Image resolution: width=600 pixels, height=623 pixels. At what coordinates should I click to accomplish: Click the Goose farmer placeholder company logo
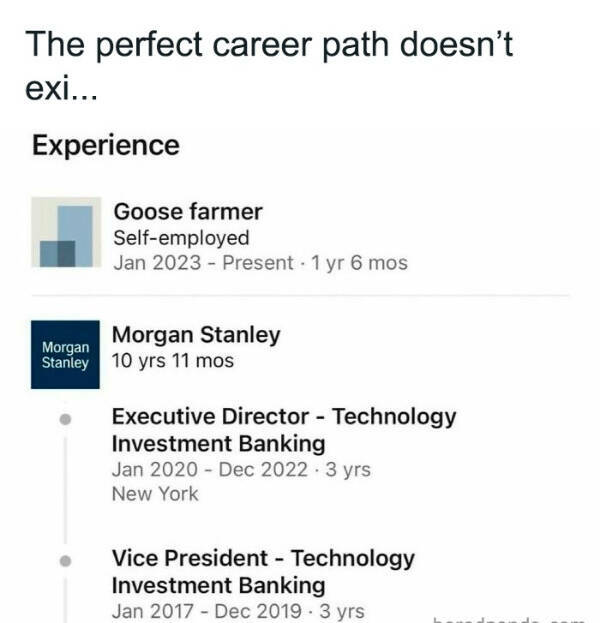66,233
